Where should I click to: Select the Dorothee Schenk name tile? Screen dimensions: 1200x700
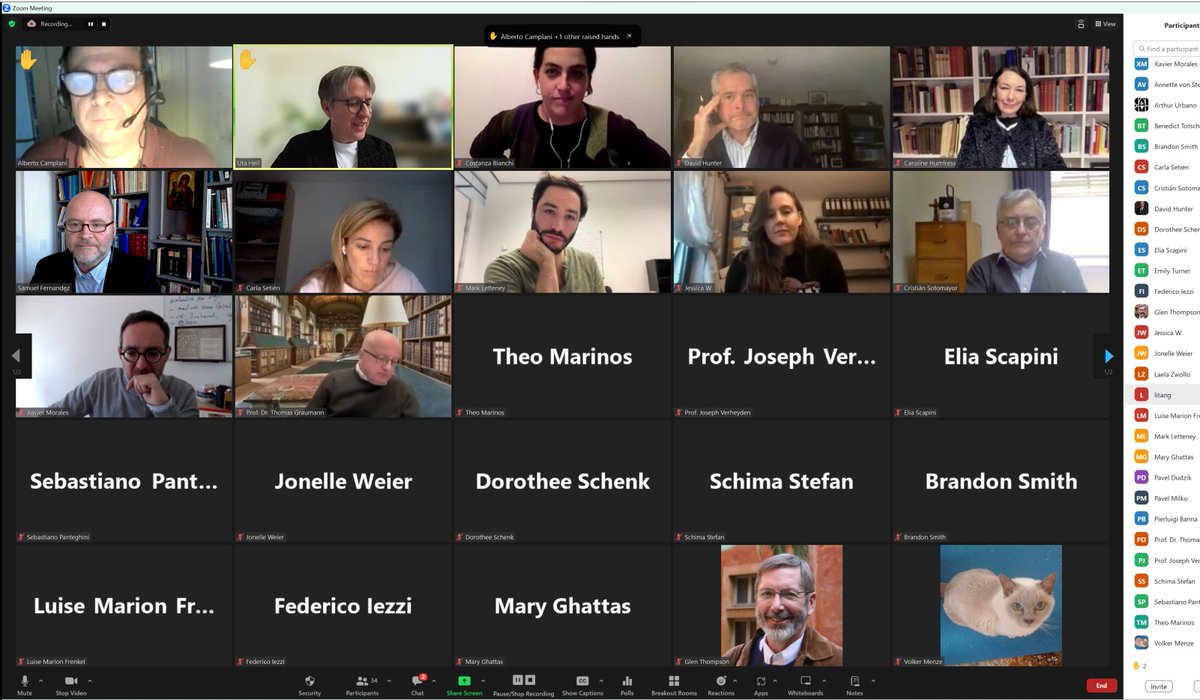563,481
